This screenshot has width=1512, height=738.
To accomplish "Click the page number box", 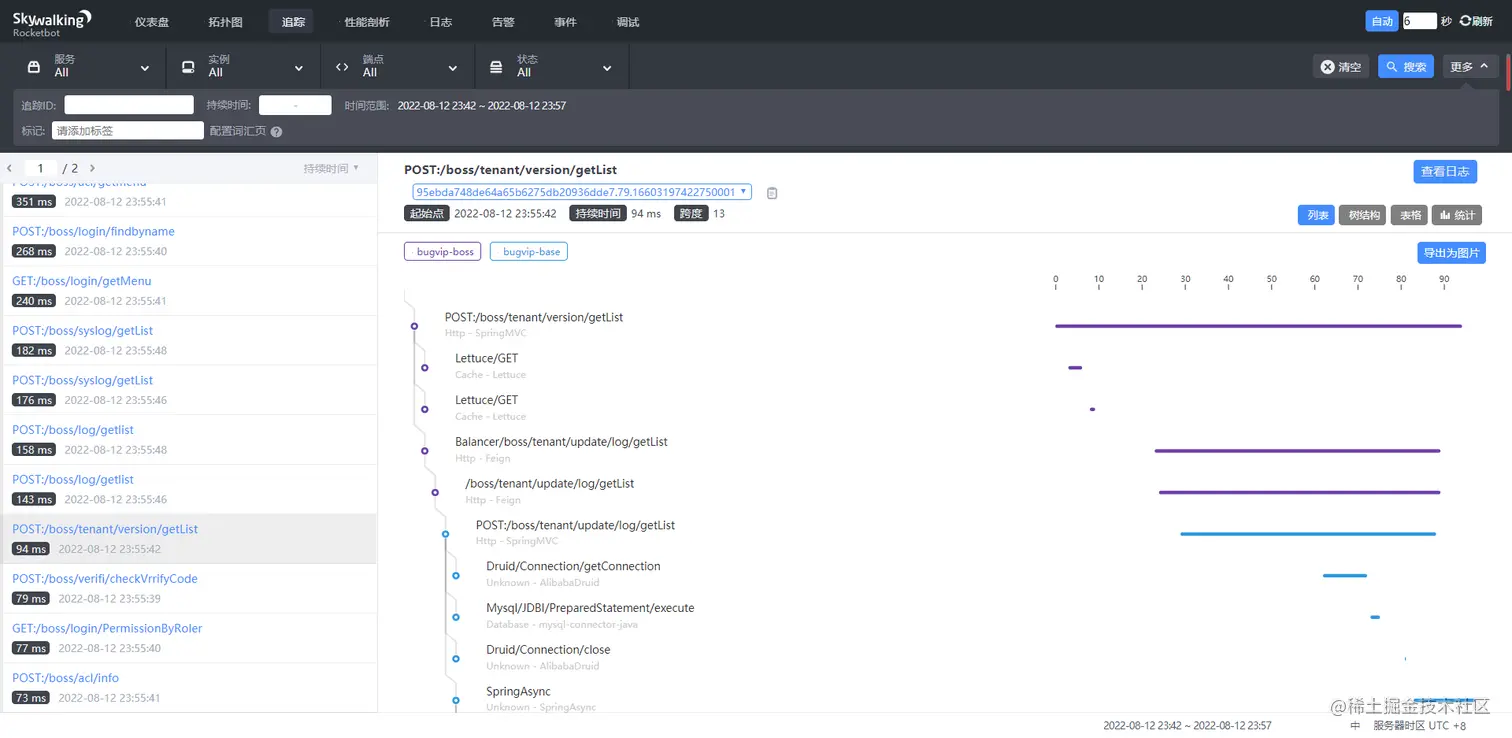I will (40, 168).
